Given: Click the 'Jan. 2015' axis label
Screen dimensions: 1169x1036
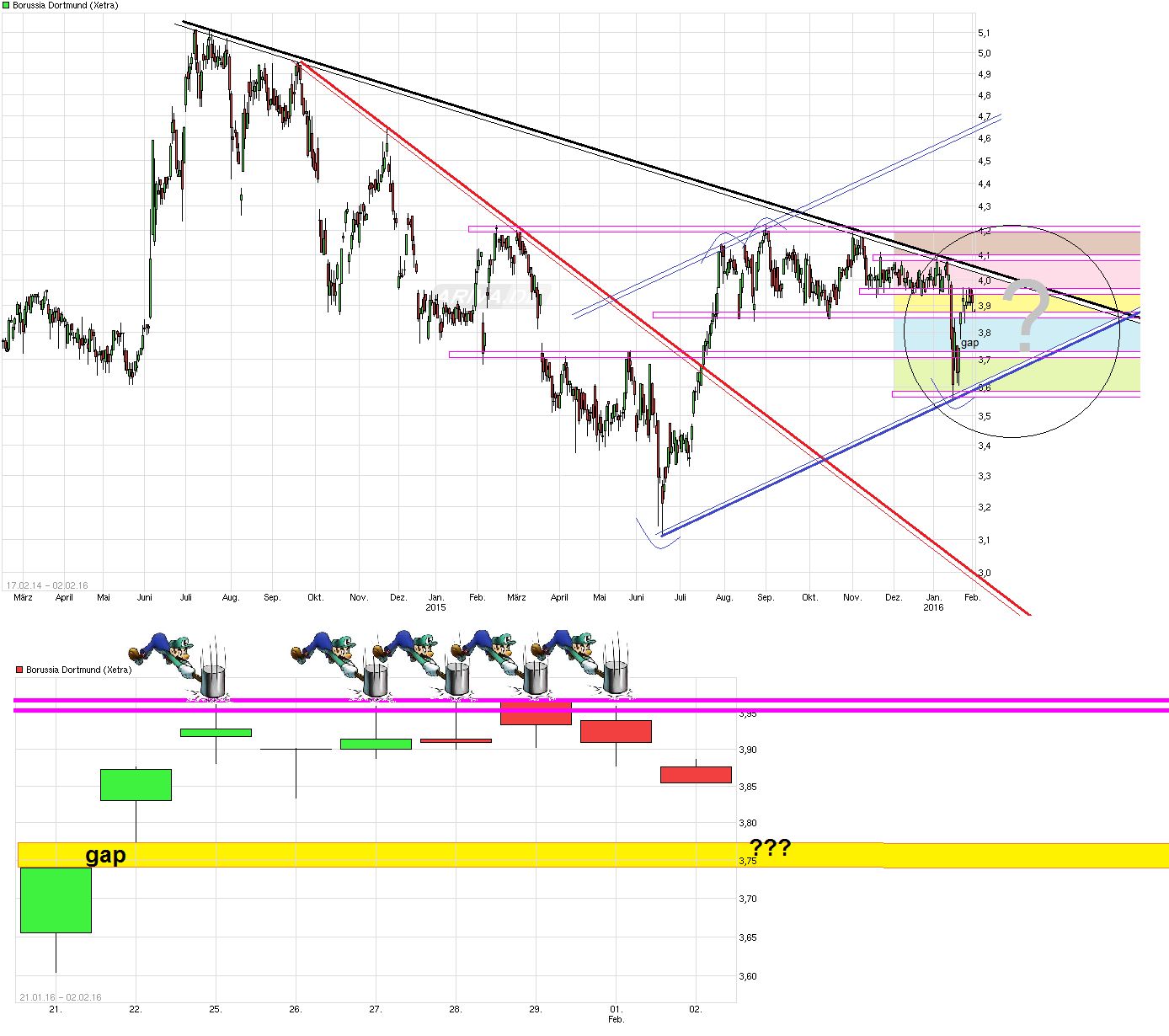Looking at the screenshot, I should coord(435,602).
